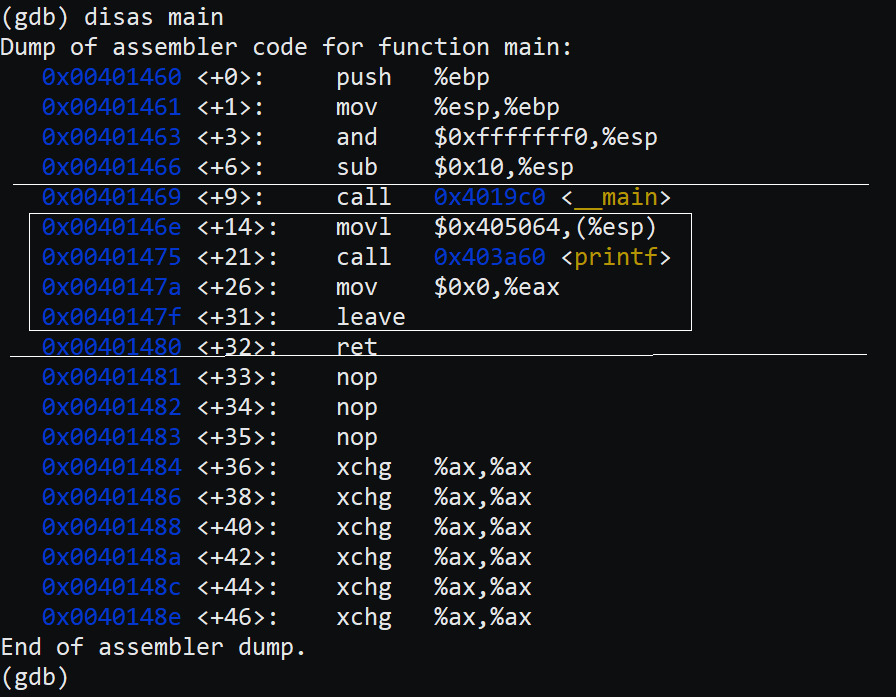Click 'xchg' at offset <+36>
Viewport: 896px width, 697px height.
(x=364, y=467)
